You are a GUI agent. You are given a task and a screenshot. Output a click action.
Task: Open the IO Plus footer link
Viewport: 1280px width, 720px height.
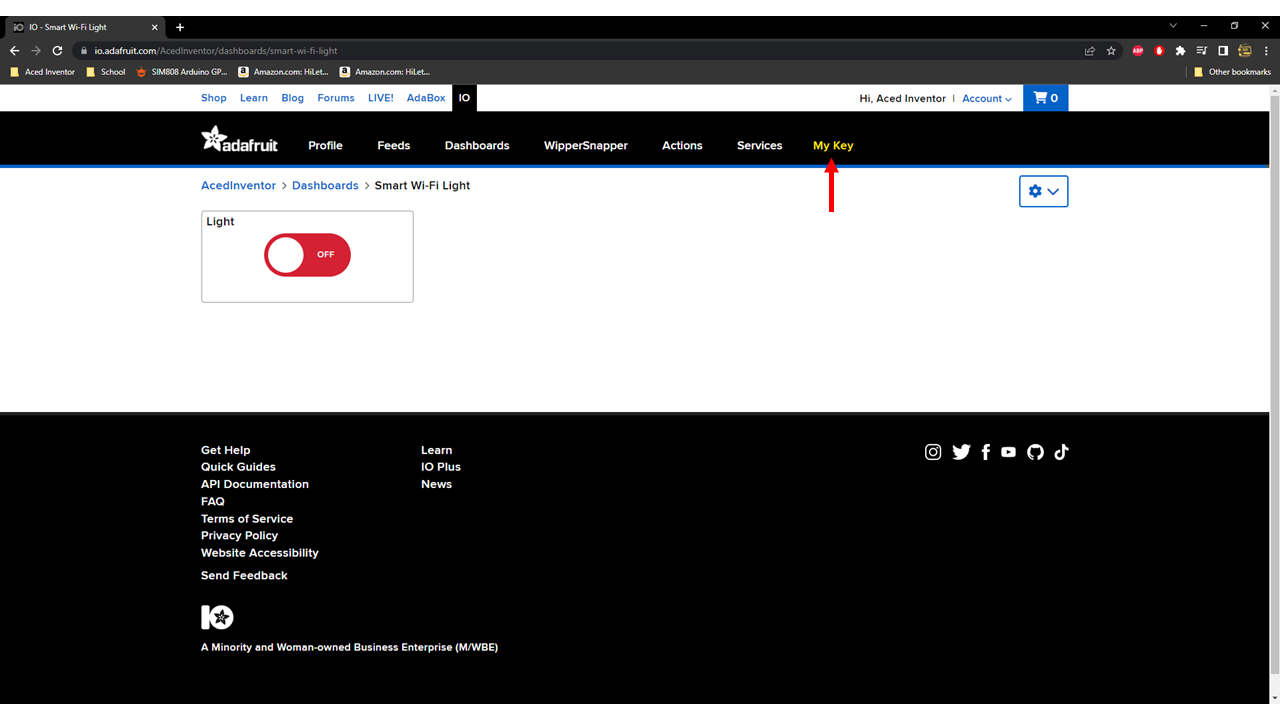click(441, 467)
